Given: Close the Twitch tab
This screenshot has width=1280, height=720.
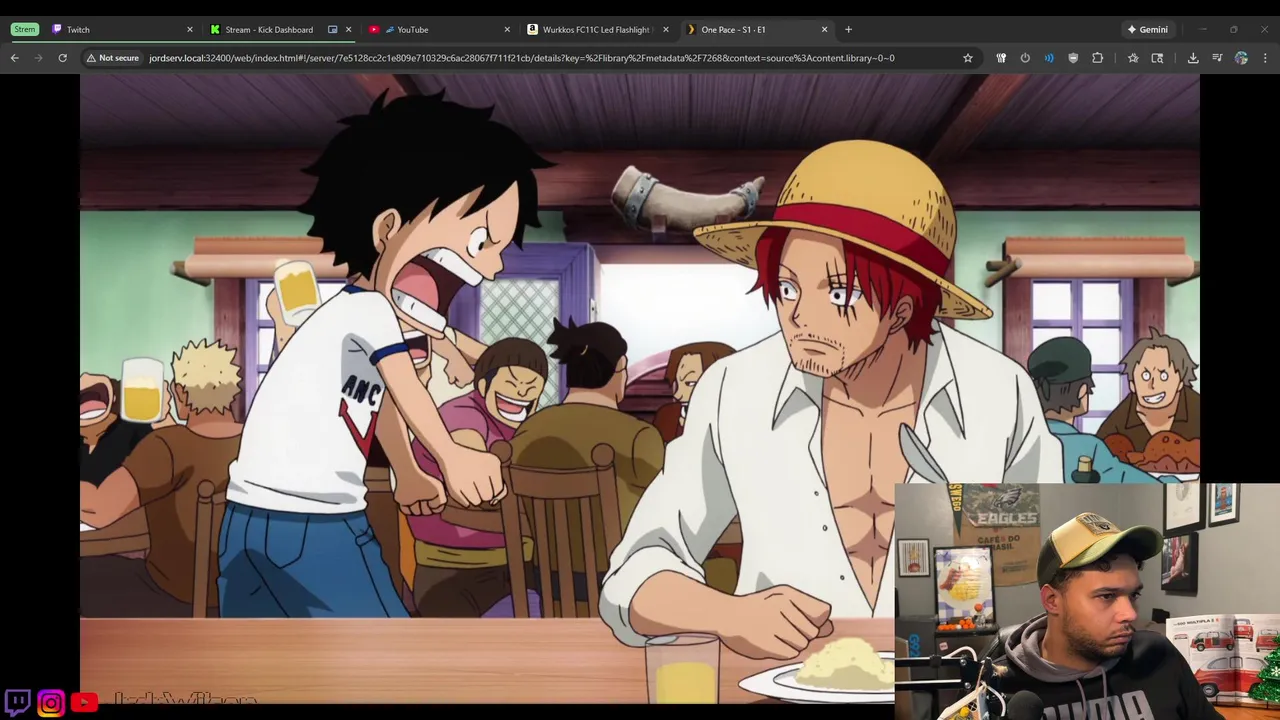Looking at the screenshot, I should pos(189,29).
